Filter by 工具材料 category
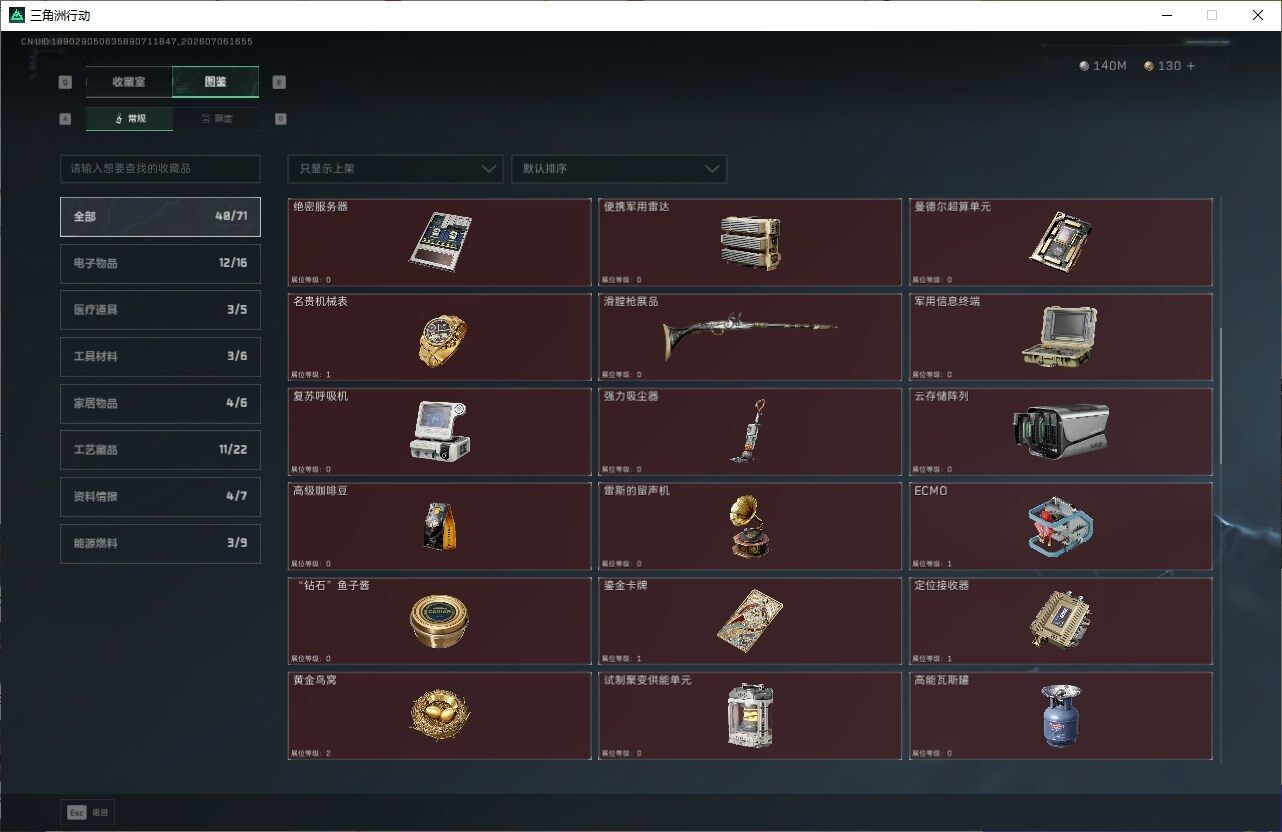The height and width of the screenshot is (832, 1282). pos(160,356)
